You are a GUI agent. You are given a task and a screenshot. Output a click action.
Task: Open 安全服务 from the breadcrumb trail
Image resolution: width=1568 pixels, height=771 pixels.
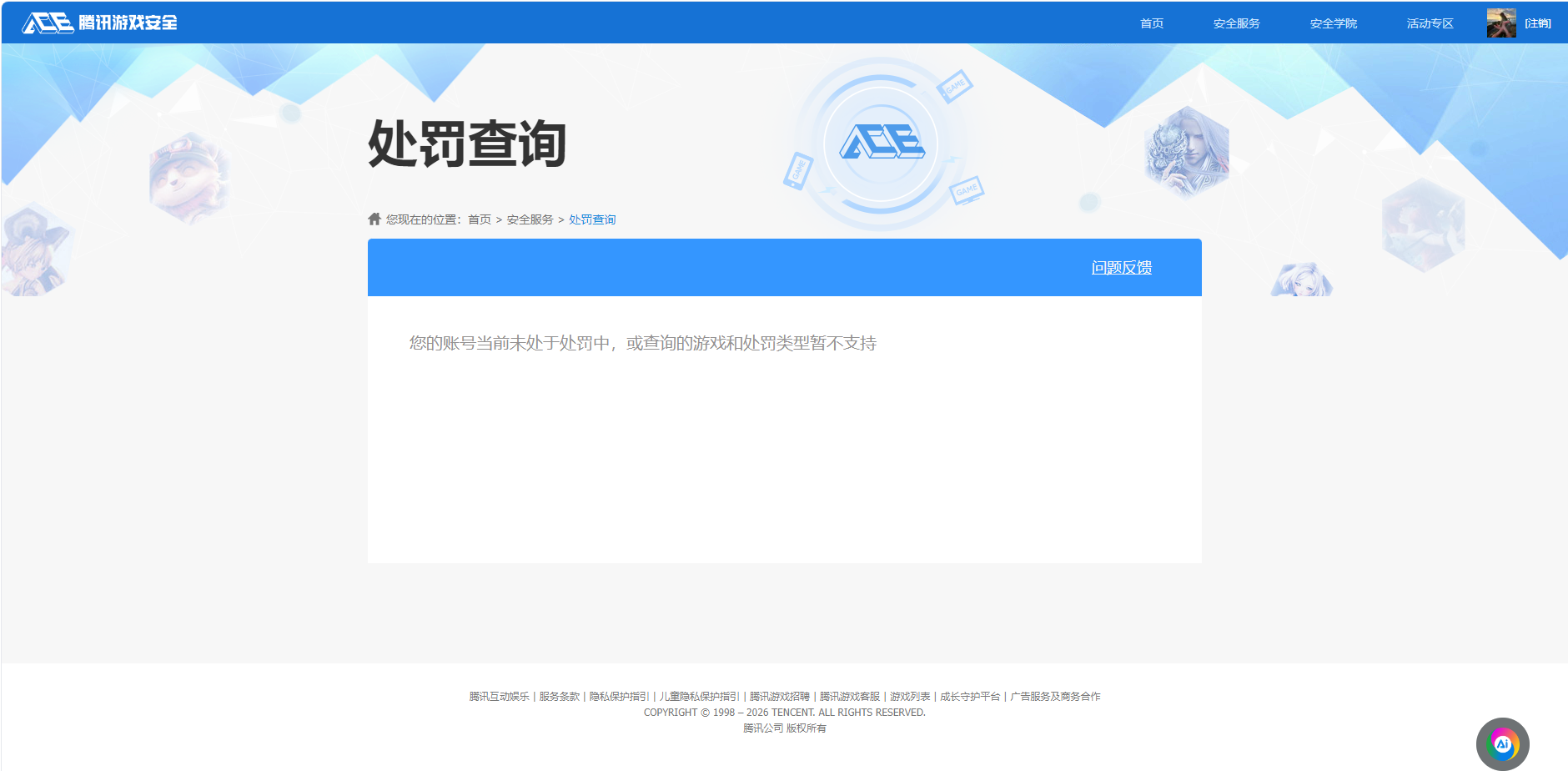(529, 219)
